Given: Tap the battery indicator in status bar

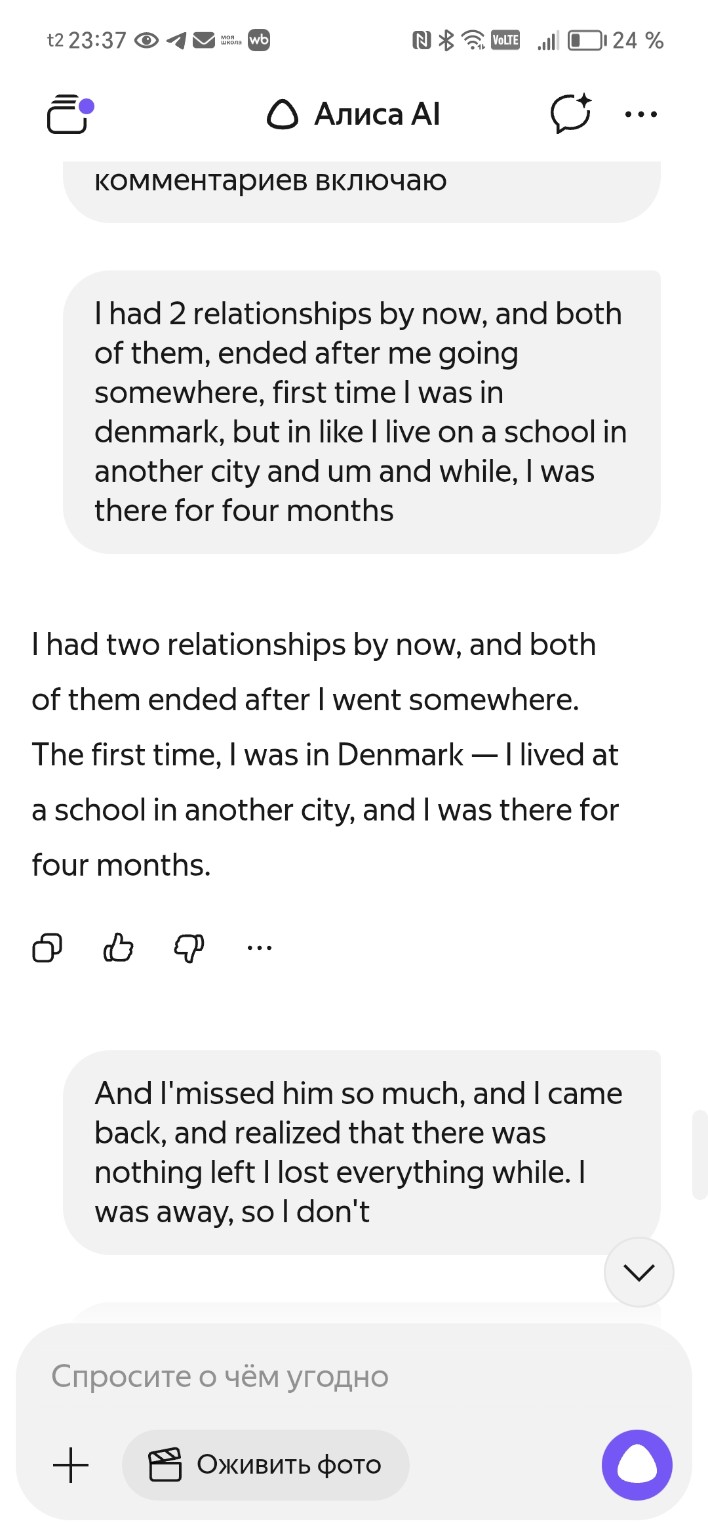Looking at the screenshot, I should 586,41.
